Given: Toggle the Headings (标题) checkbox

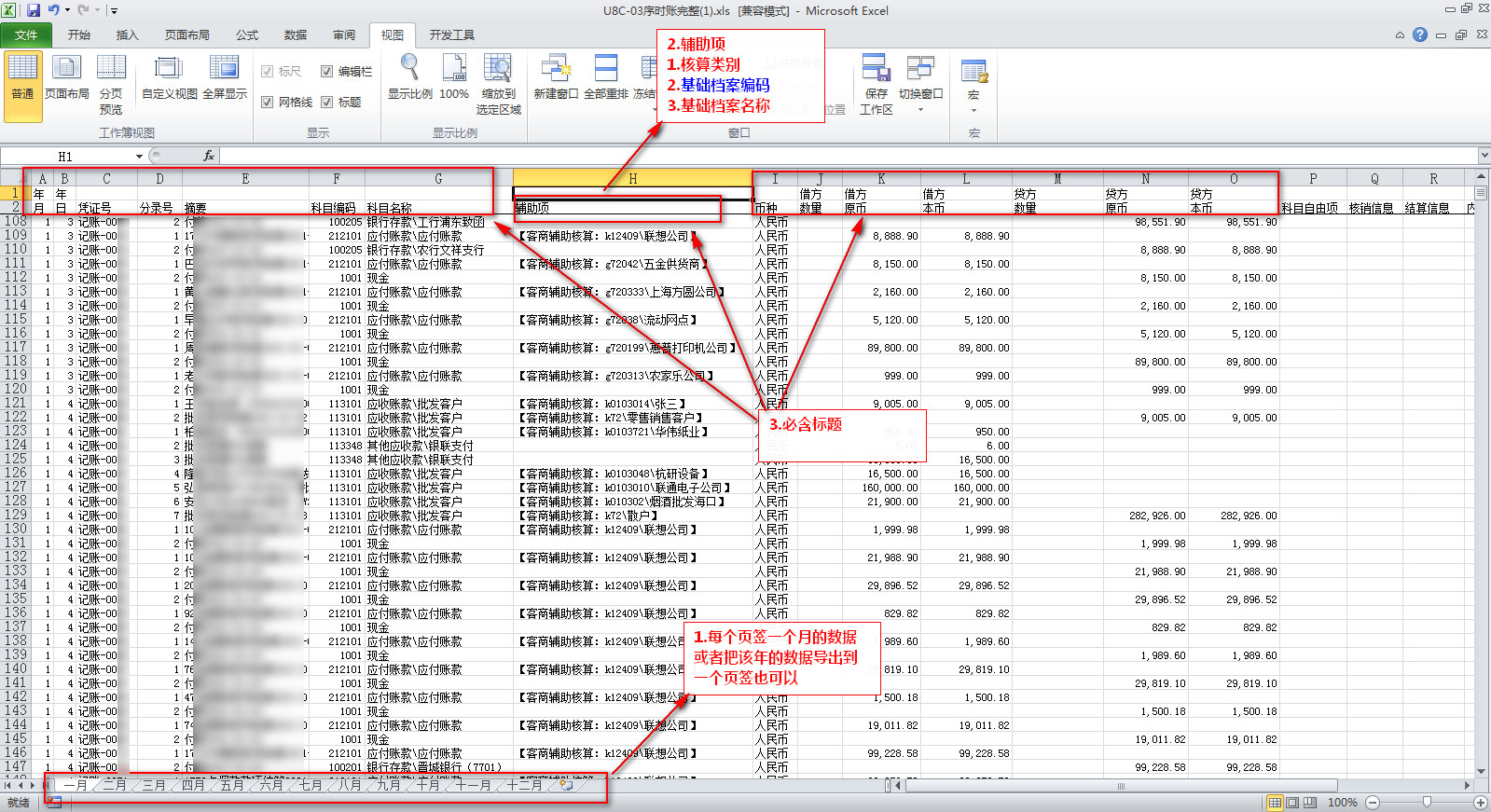Looking at the screenshot, I should [327, 103].
